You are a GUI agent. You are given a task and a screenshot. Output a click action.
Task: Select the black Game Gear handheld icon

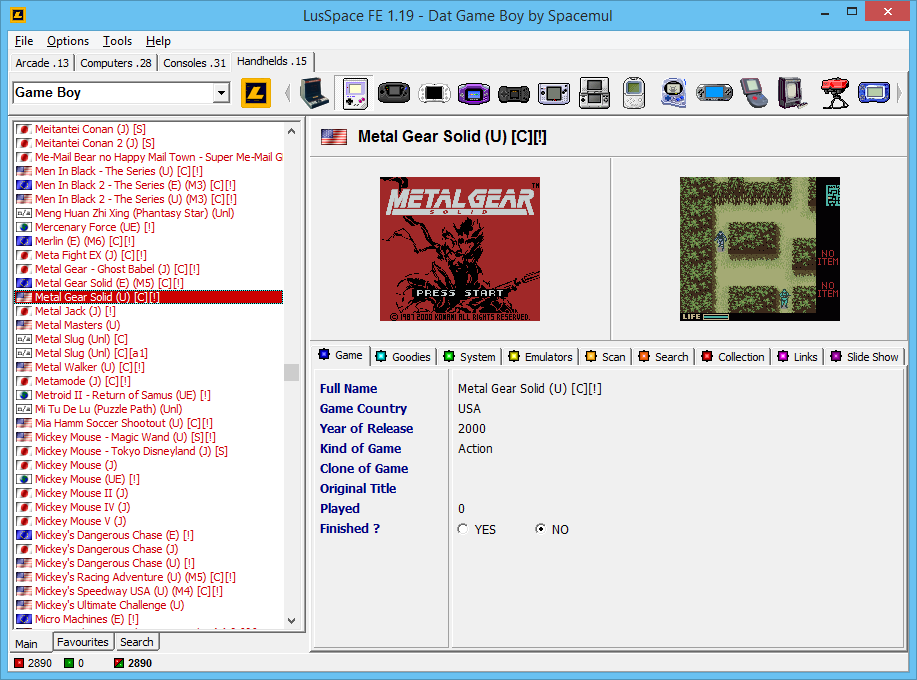point(394,93)
